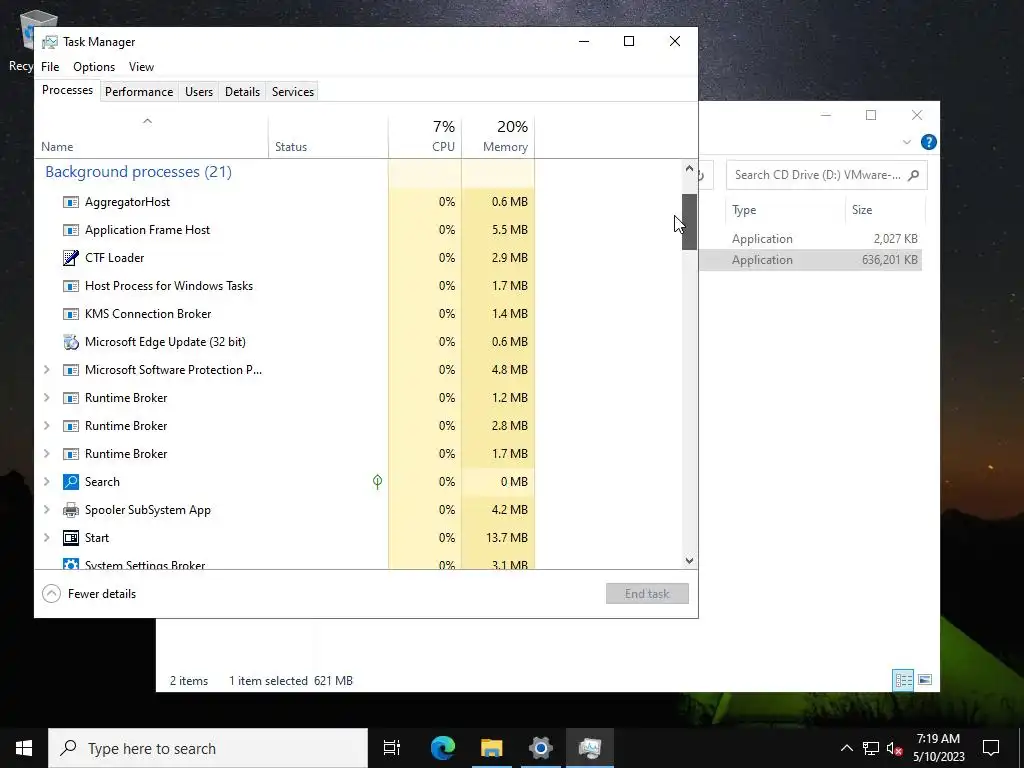Expand the Runtime Broker using 1.7 MB
The width and height of the screenshot is (1024, 768).
pos(47,454)
